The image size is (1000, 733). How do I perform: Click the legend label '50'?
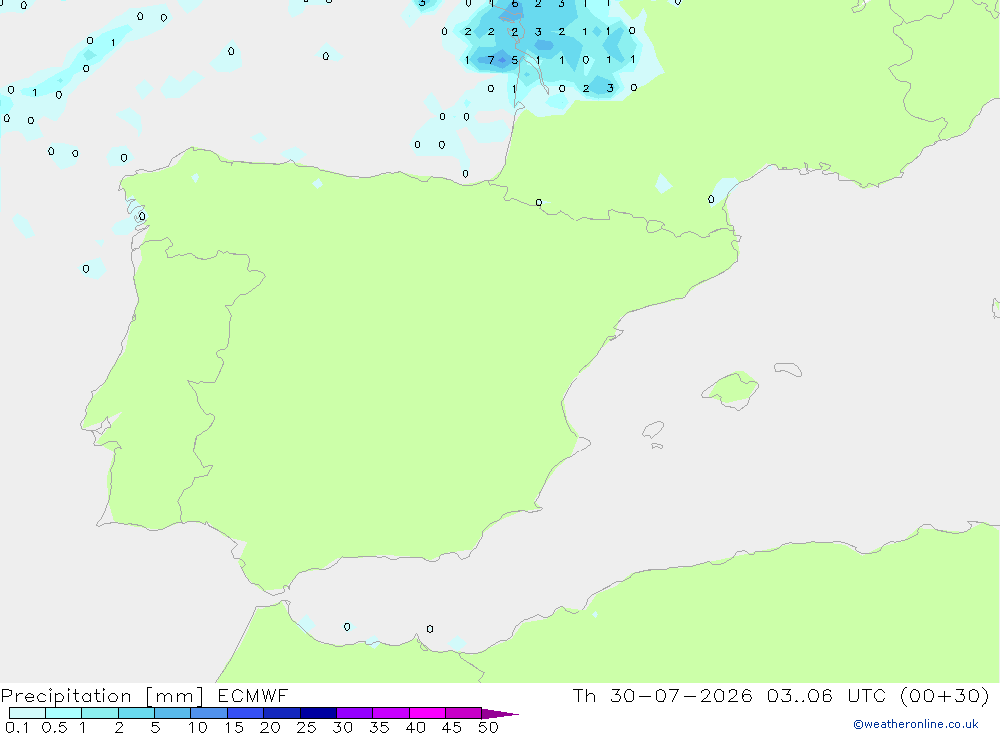488,727
